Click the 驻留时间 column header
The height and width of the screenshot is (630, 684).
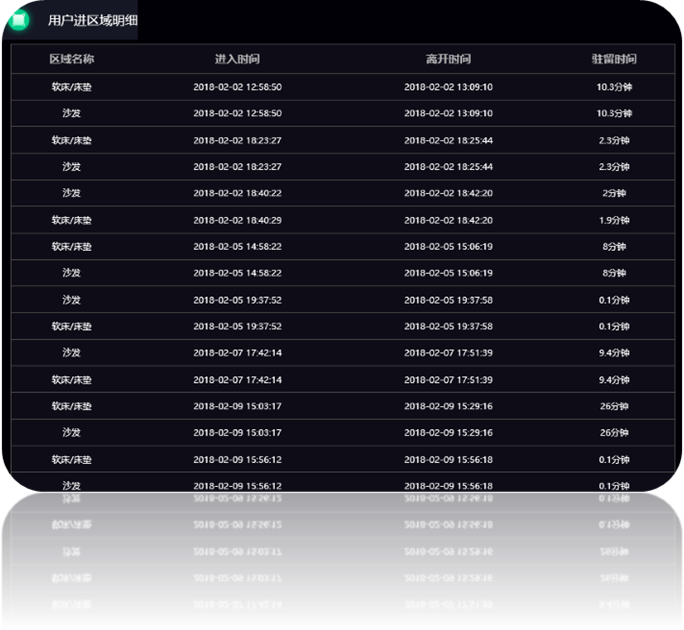(x=614, y=59)
